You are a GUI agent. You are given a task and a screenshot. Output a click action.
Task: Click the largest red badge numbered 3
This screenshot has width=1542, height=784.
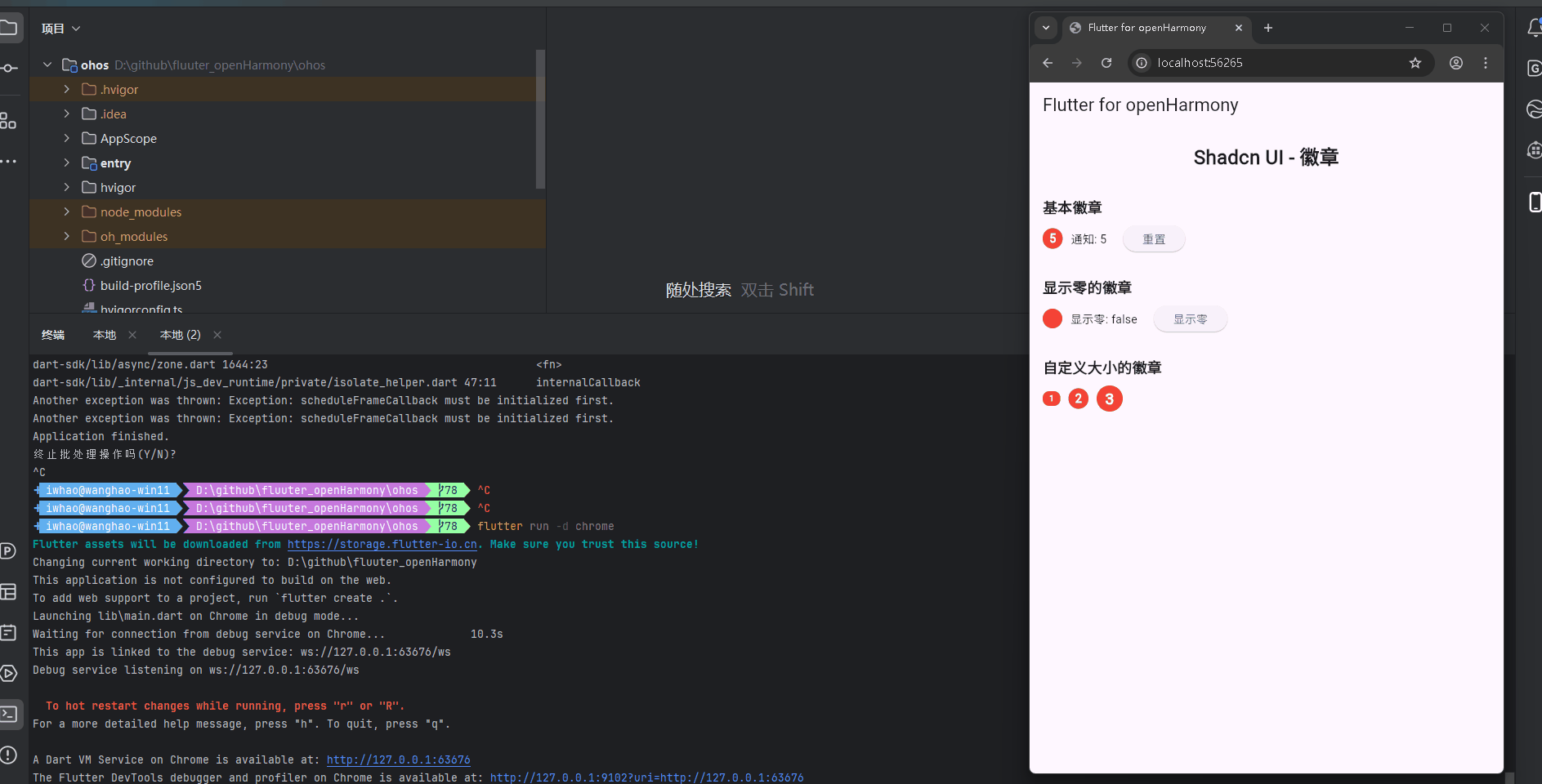click(1110, 399)
